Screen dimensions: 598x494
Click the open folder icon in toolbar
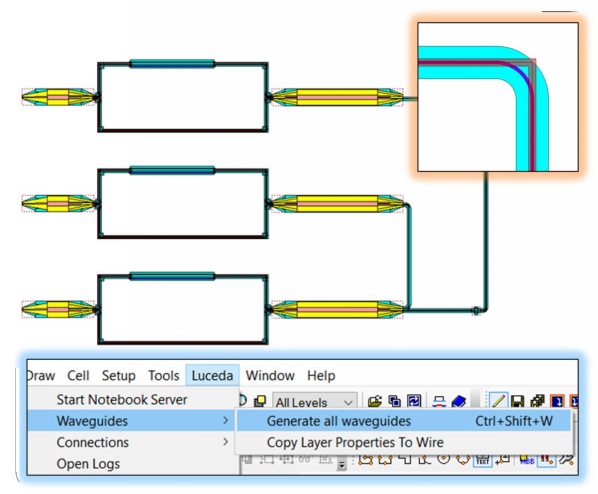[x=375, y=401]
